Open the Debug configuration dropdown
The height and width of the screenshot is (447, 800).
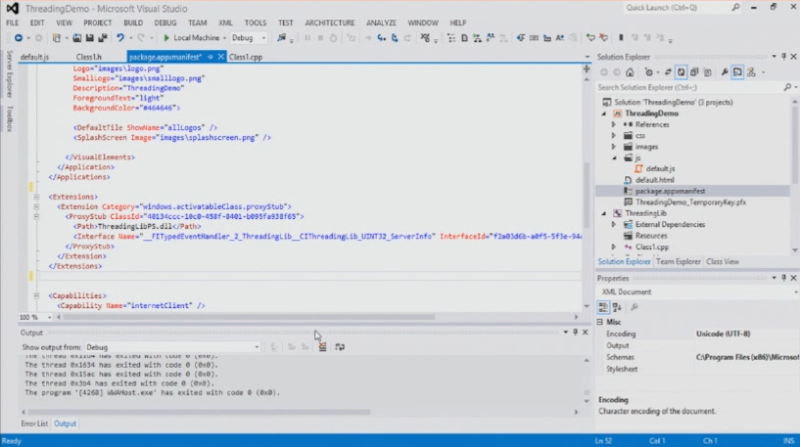pyautogui.click(x=264, y=38)
